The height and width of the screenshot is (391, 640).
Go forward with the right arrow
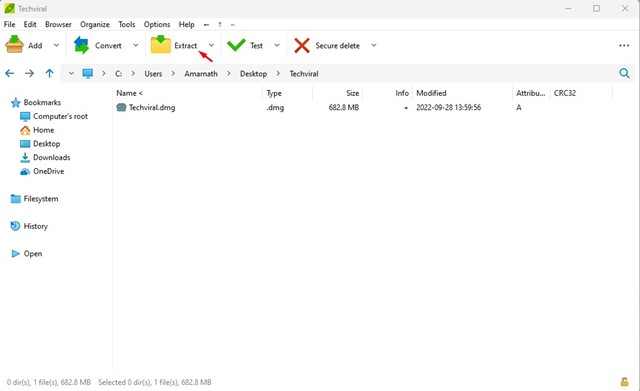(x=29, y=73)
